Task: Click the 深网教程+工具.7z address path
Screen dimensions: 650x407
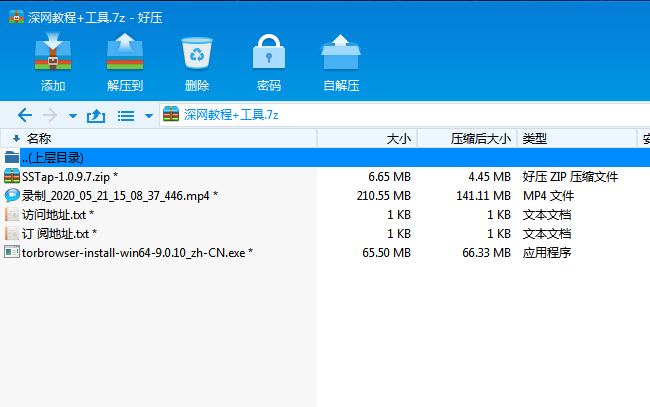Action: 231,115
